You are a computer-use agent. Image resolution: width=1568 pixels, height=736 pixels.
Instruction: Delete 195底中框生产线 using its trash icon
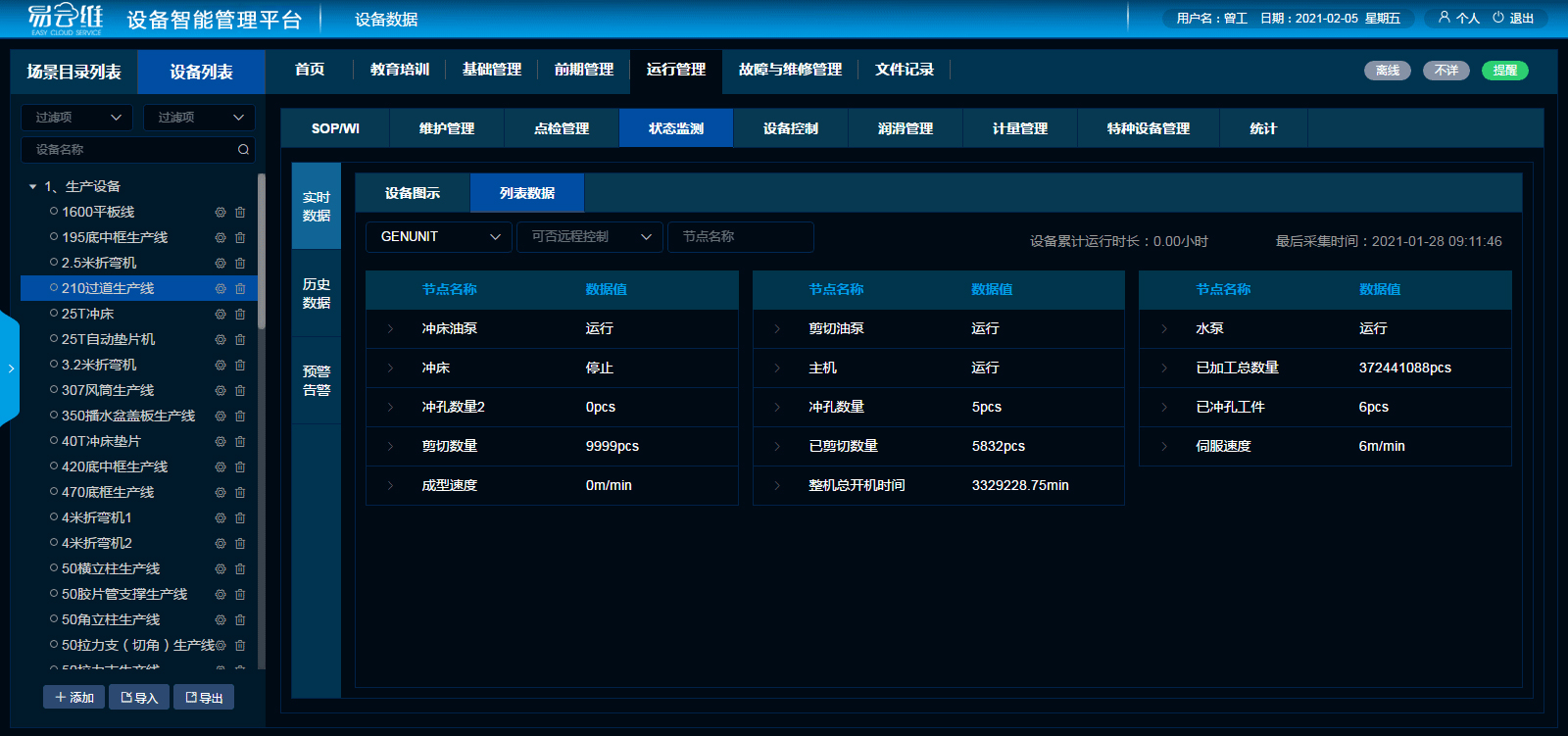(x=240, y=237)
